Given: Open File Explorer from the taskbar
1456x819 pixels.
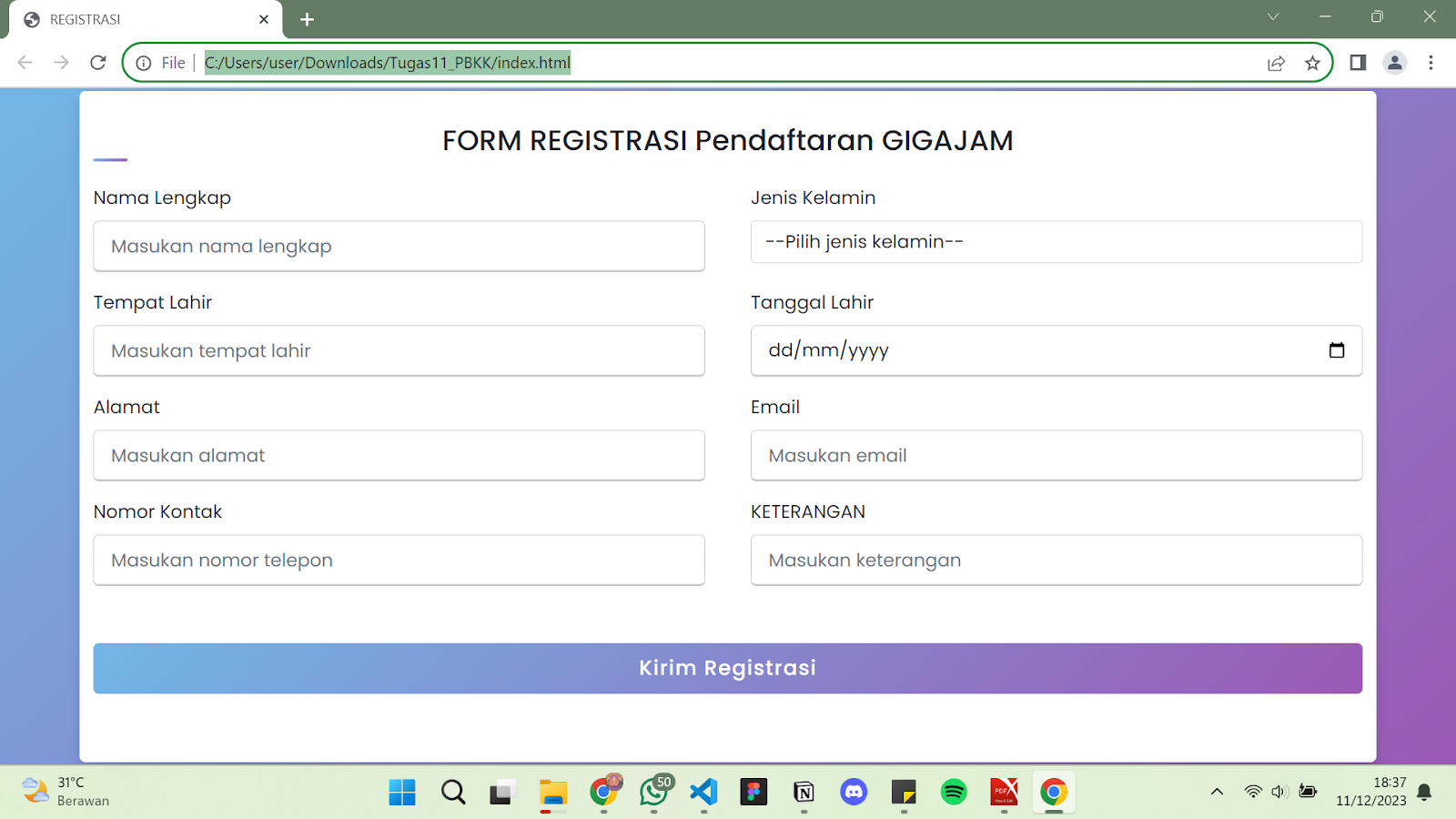Looking at the screenshot, I should tap(553, 793).
